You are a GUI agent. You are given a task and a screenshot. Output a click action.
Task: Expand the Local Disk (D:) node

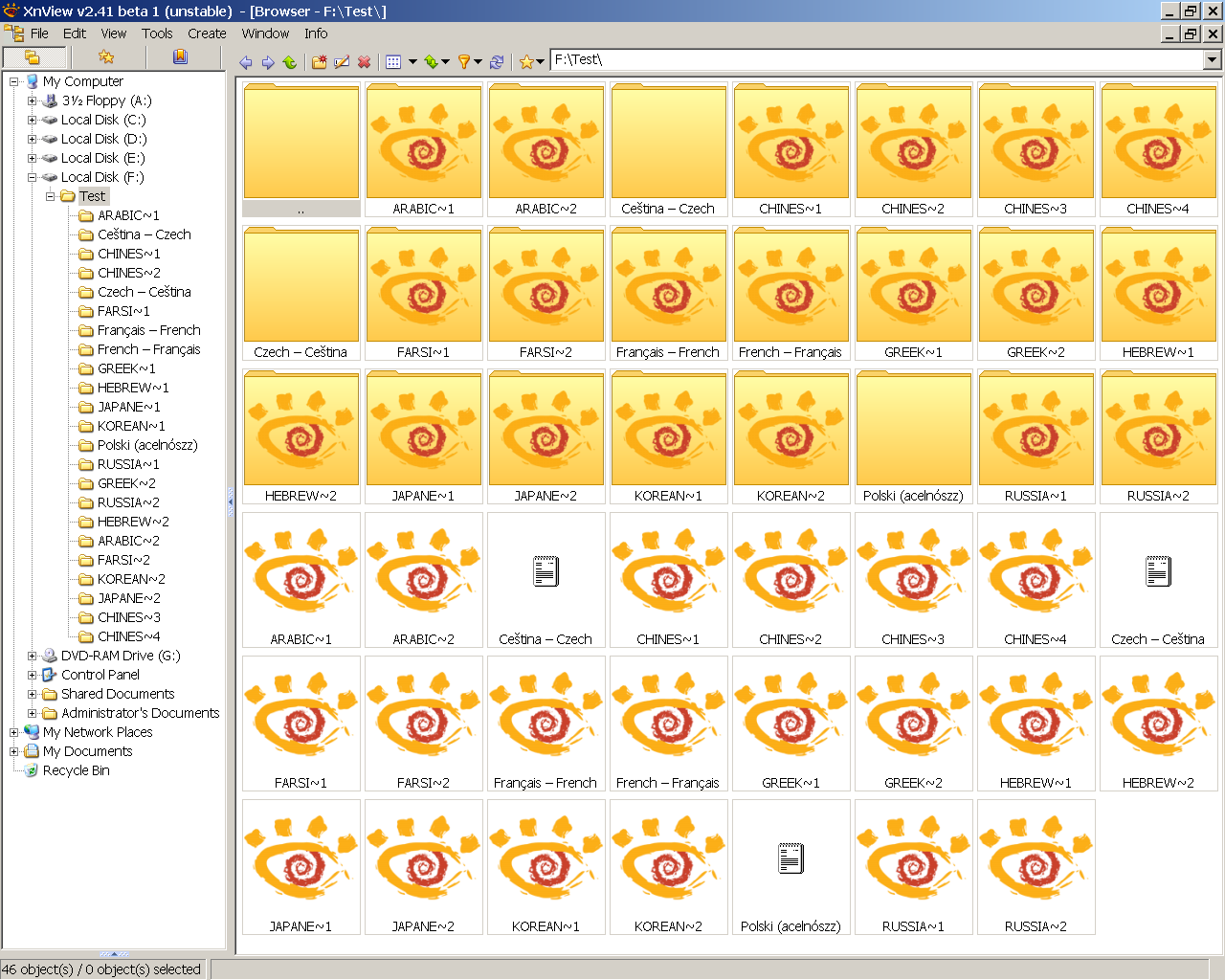coord(32,139)
